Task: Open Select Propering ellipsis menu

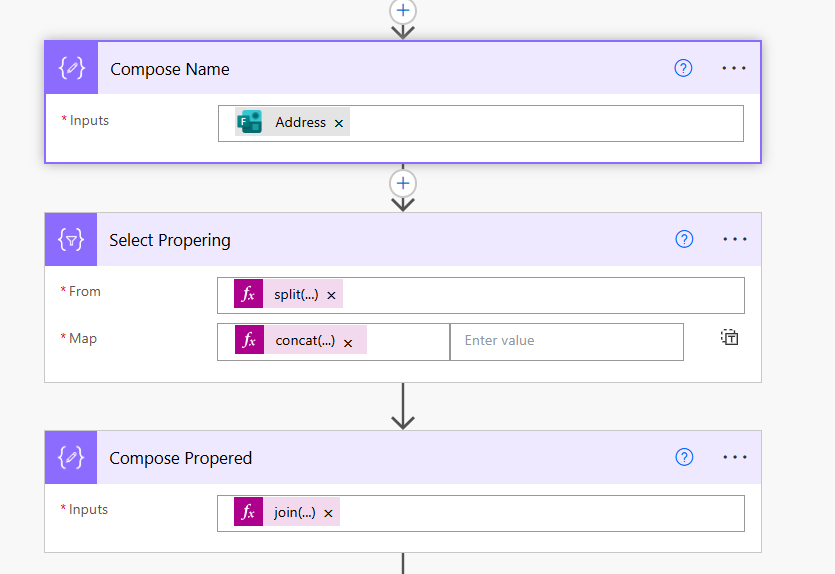Action: coord(735,239)
